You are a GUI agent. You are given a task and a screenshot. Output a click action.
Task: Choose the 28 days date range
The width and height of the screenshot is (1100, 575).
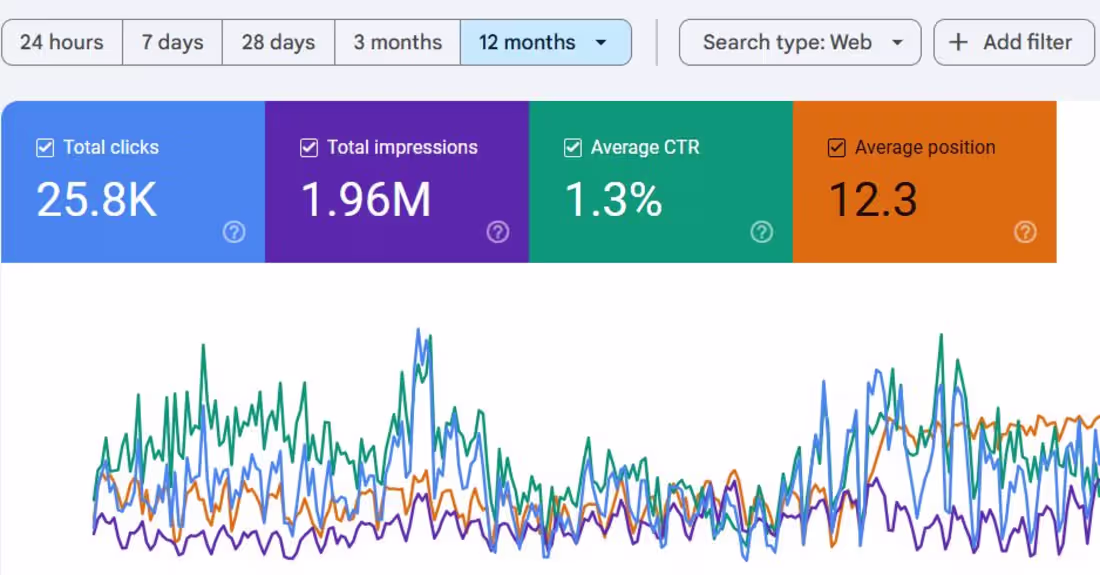pyautogui.click(x=279, y=42)
